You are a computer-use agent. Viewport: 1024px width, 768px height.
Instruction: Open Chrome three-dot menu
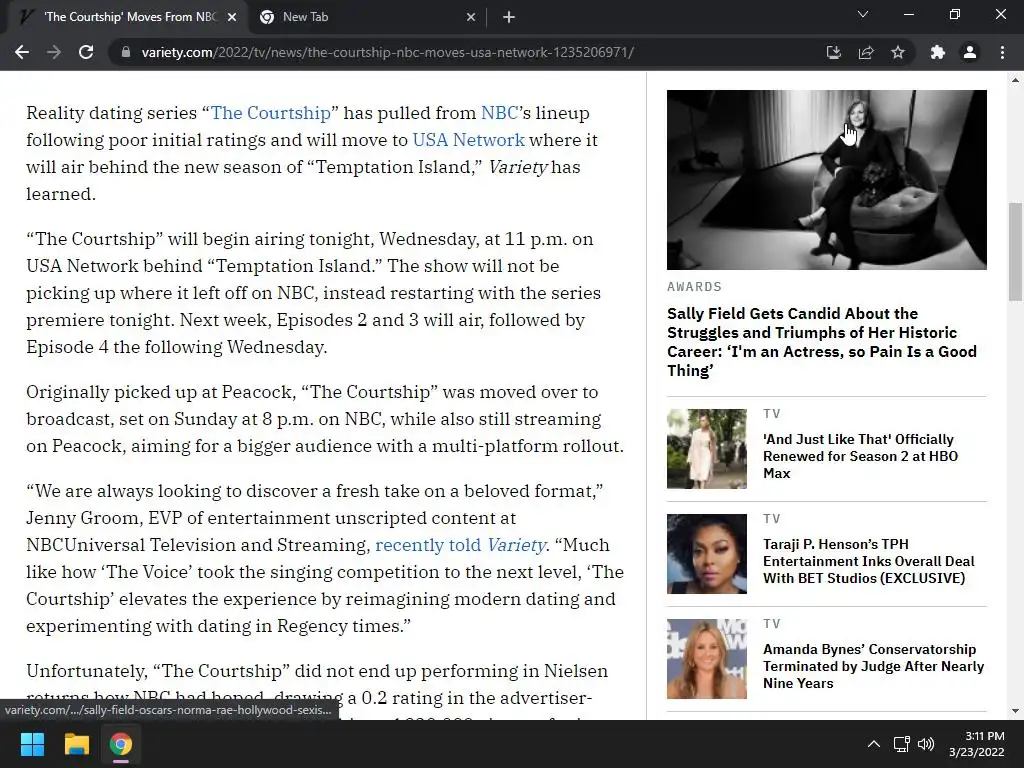[x=1002, y=52]
